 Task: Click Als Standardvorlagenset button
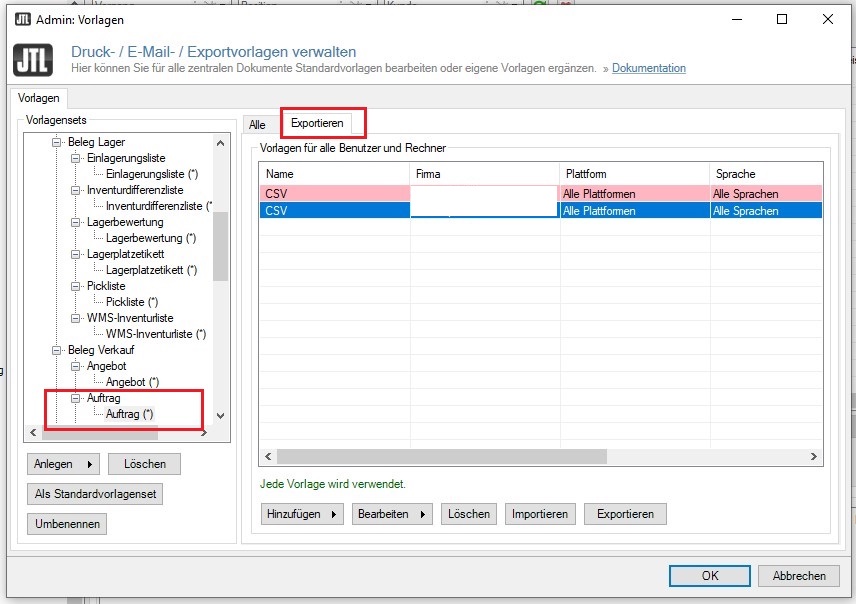[x=98, y=494]
